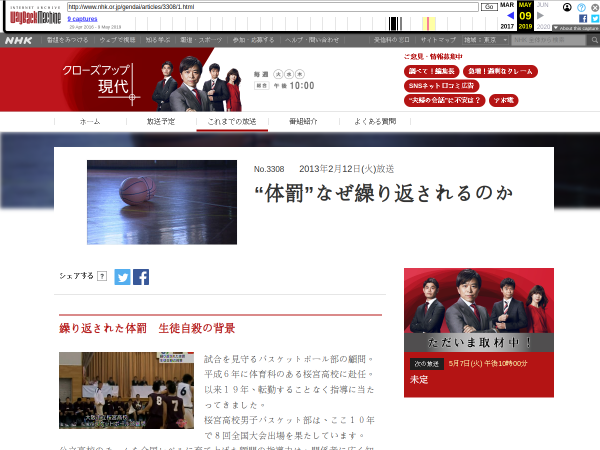Open the 報道・スポーツ menu
The width and height of the screenshot is (600, 450).
201,40
